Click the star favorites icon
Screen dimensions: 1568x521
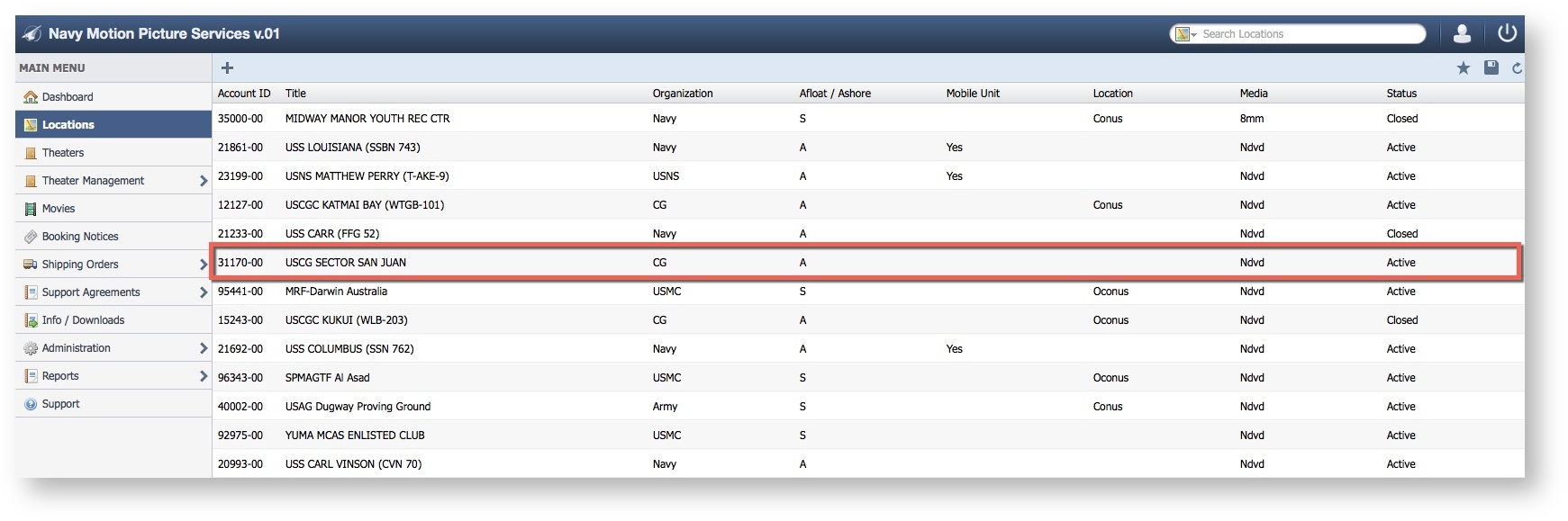pos(1463,68)
